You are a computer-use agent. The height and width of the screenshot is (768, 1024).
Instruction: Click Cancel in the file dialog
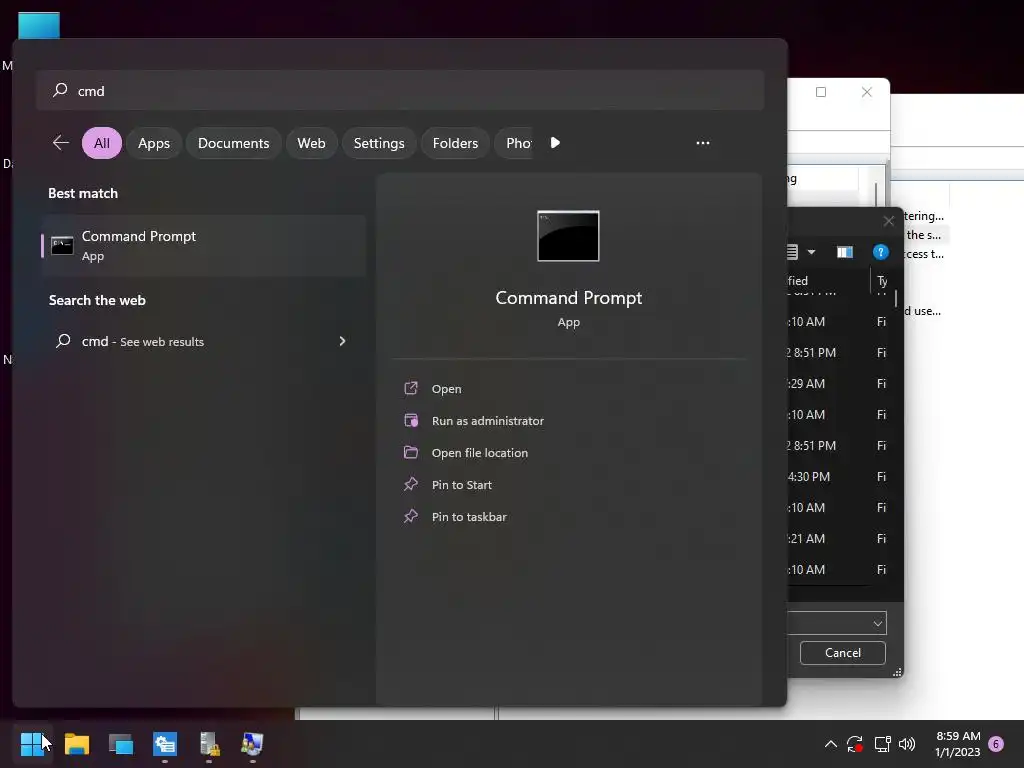tap(842, 652)
